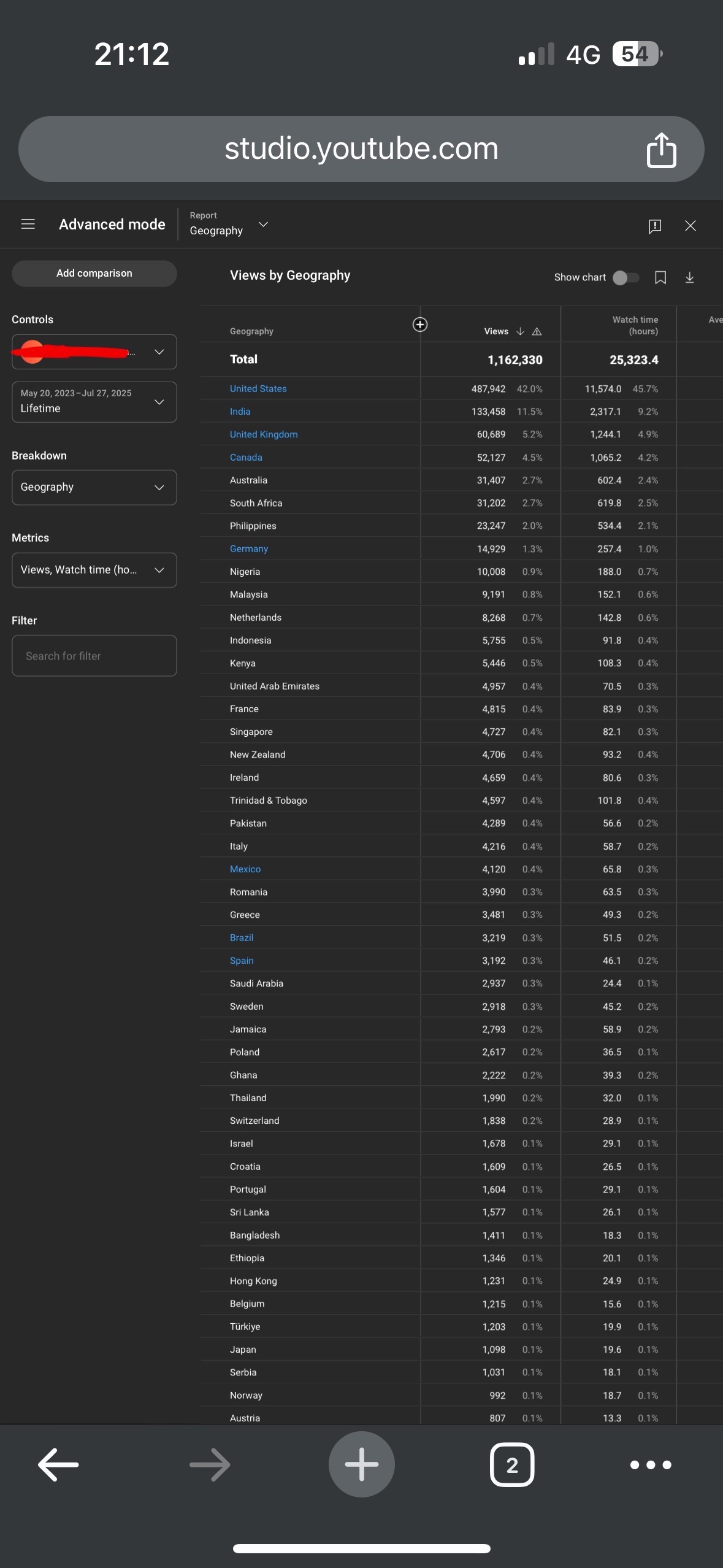The image size is (723, 1568).
Task: Tap the browser share icon
Action: [661, 150]
